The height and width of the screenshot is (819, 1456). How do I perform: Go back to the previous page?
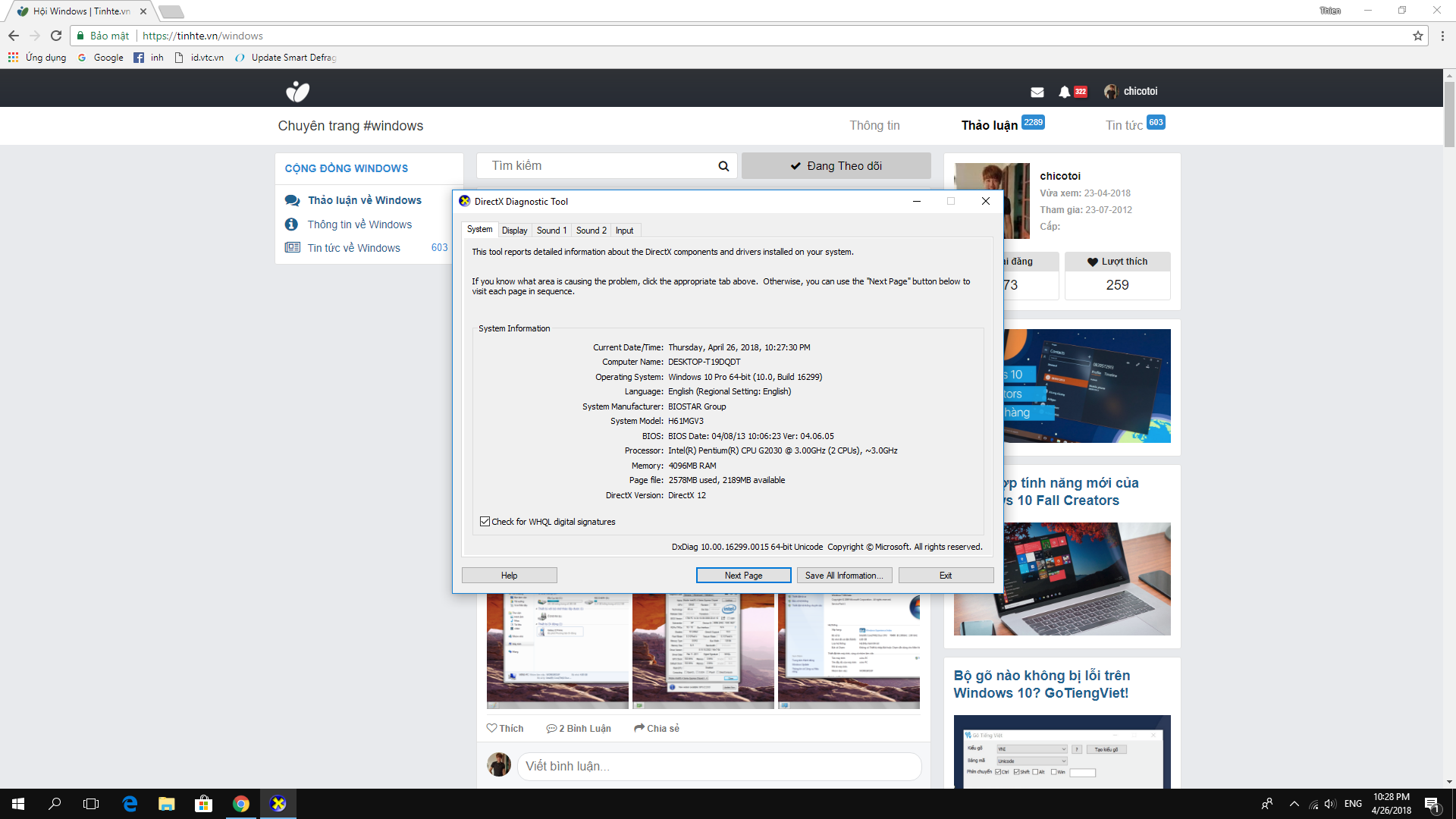[x=14, y=36]
